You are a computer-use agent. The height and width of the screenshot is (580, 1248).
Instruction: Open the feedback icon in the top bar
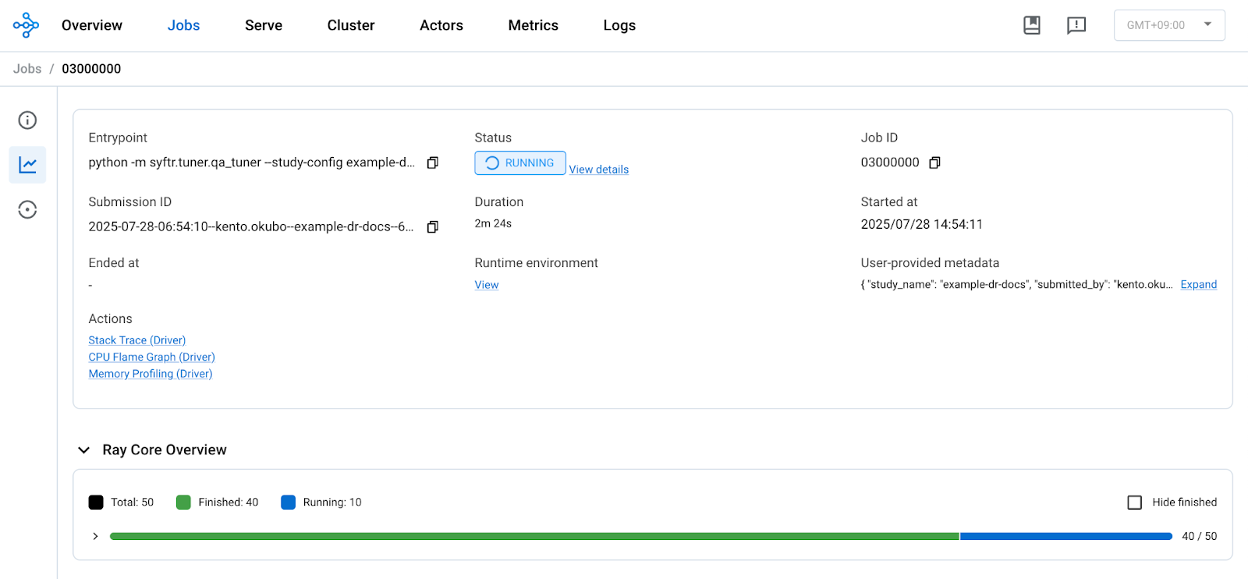pos(1076,25)
